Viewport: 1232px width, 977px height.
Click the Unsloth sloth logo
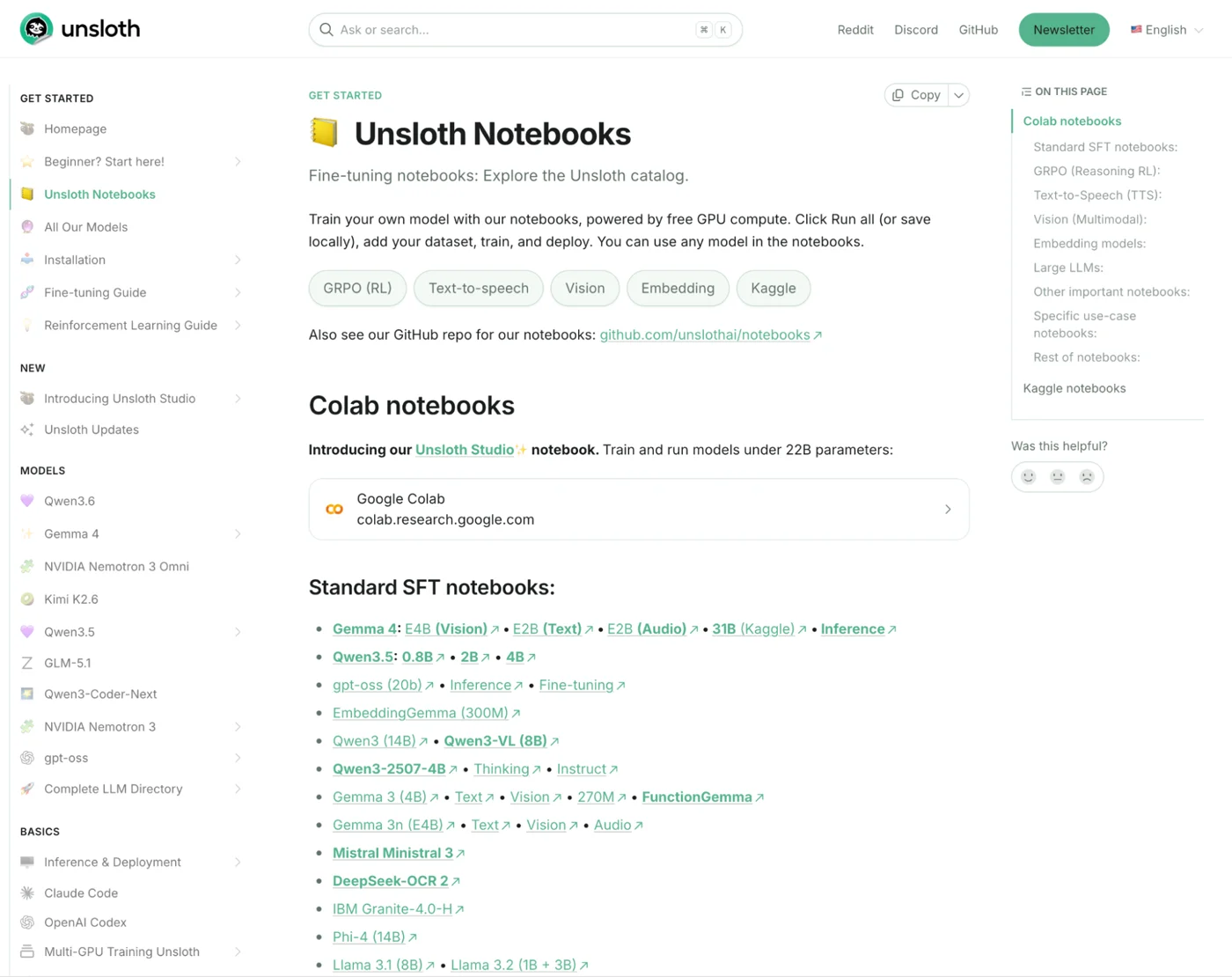pyautogui.click(x=36, y=29)
